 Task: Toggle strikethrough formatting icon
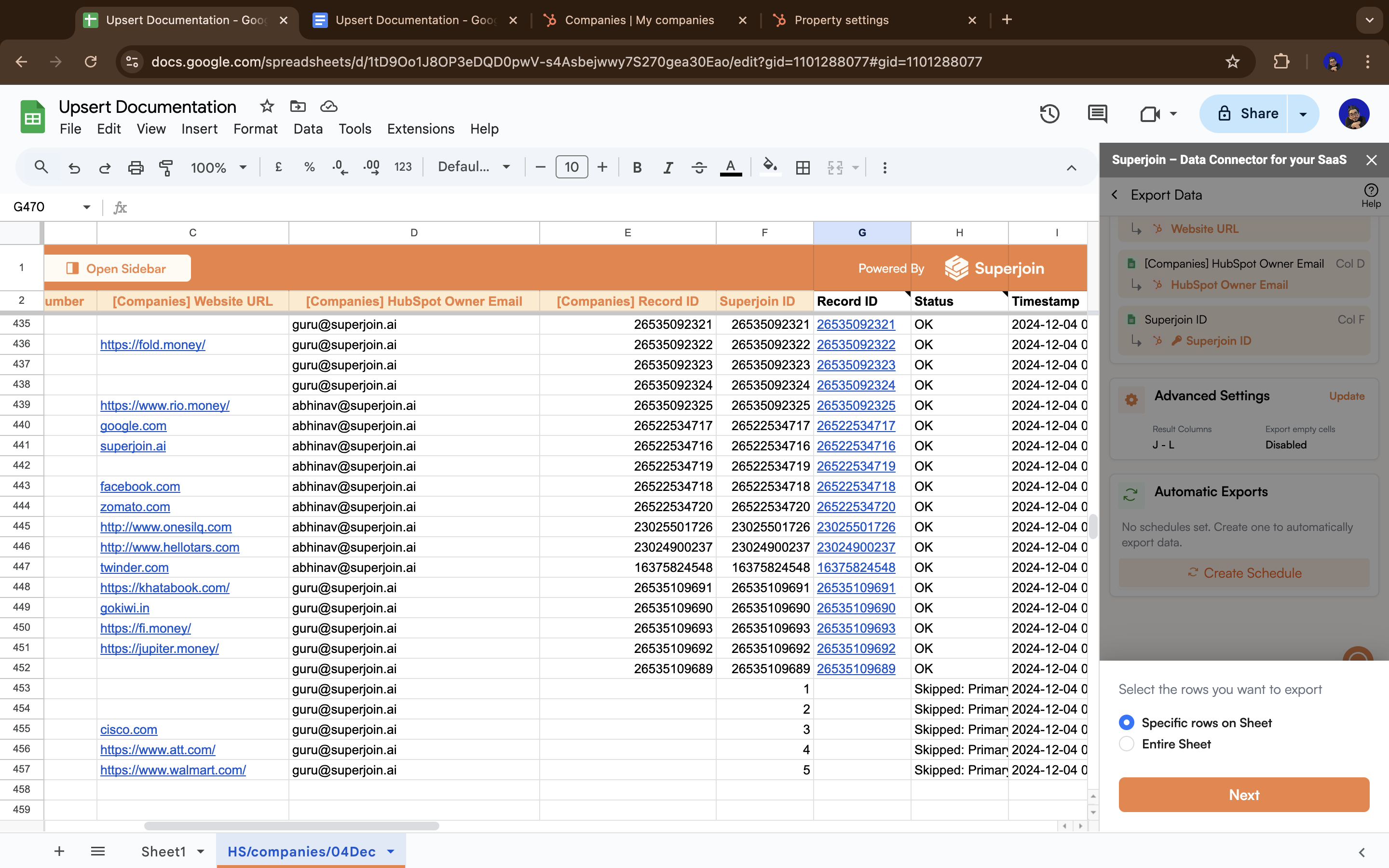698,168
